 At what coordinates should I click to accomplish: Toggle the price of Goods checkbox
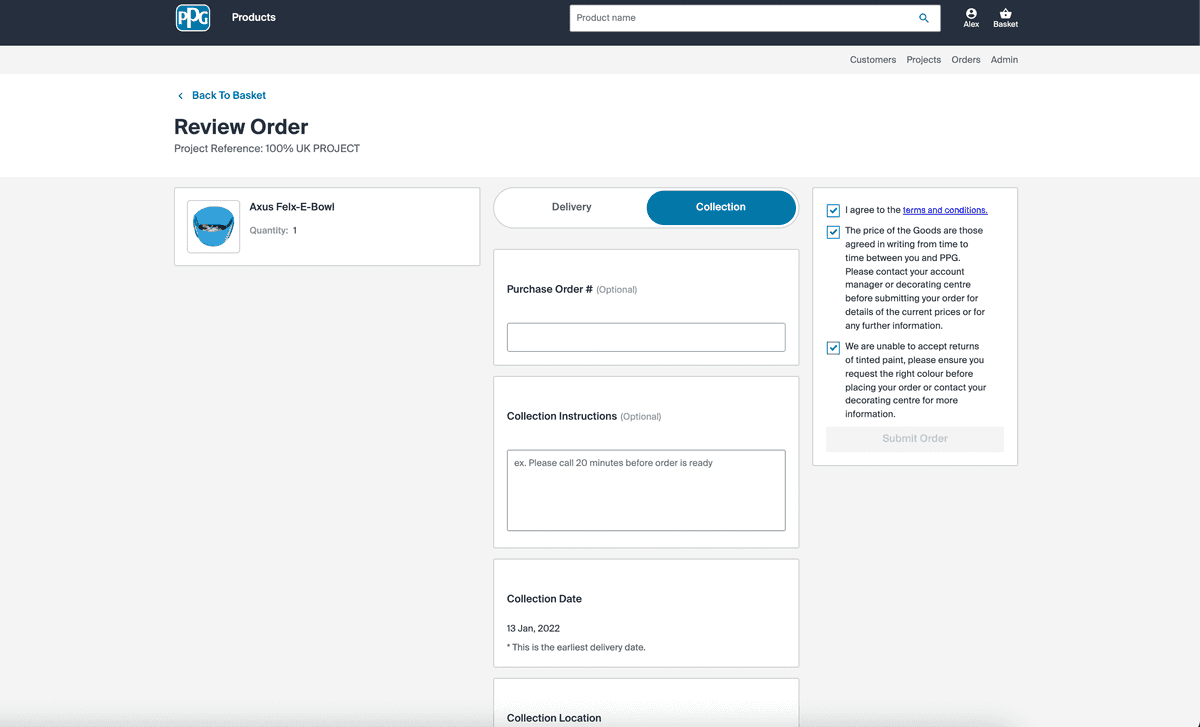[x=833, y=232]
